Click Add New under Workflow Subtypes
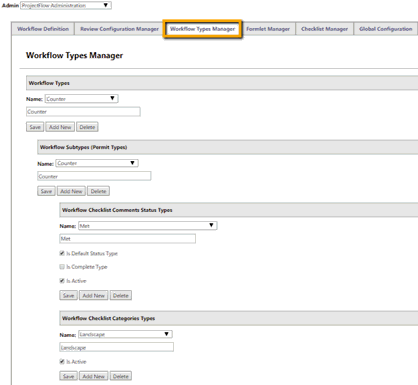The width and height of the screenshot is (418, 385). pos(71,191)
